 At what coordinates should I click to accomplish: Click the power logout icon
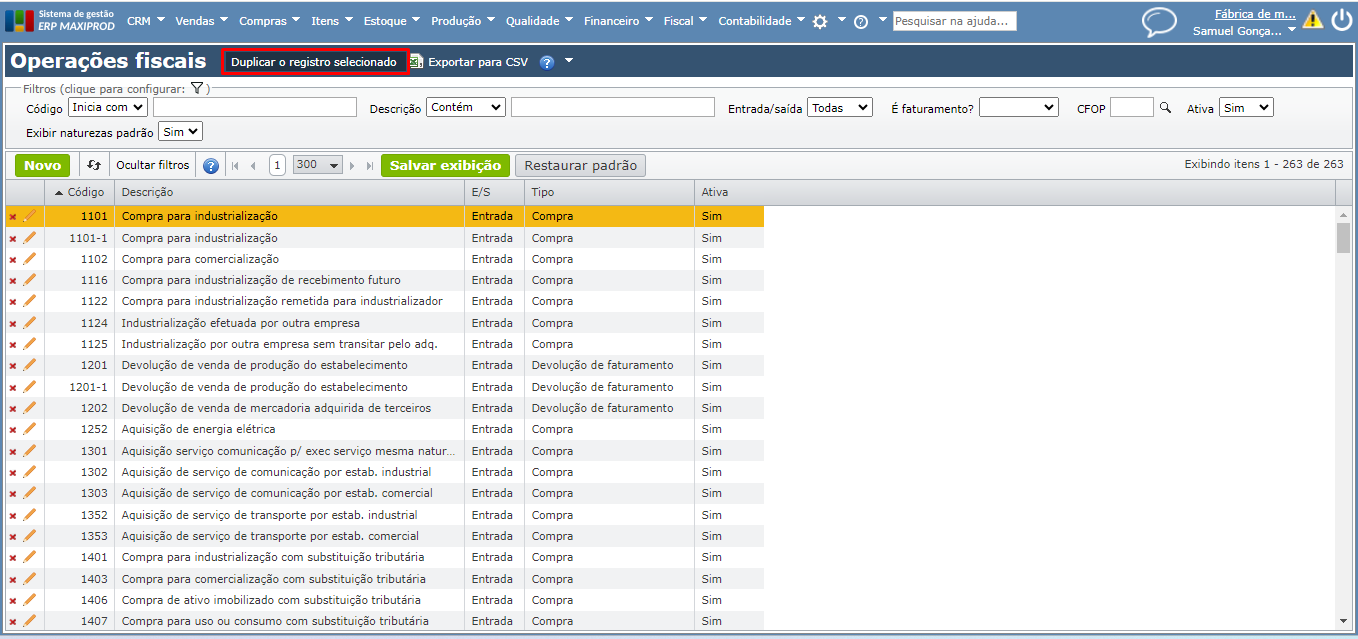1341,20
